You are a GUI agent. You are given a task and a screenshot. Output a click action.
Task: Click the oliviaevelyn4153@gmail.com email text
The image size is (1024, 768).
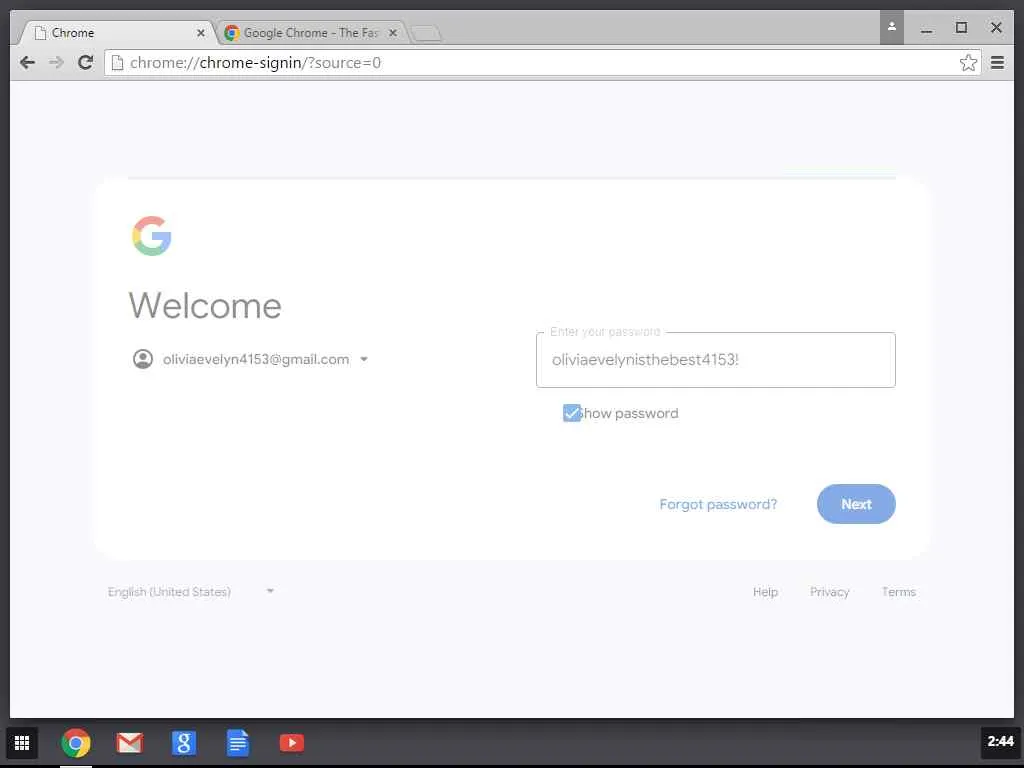[256, 359]
